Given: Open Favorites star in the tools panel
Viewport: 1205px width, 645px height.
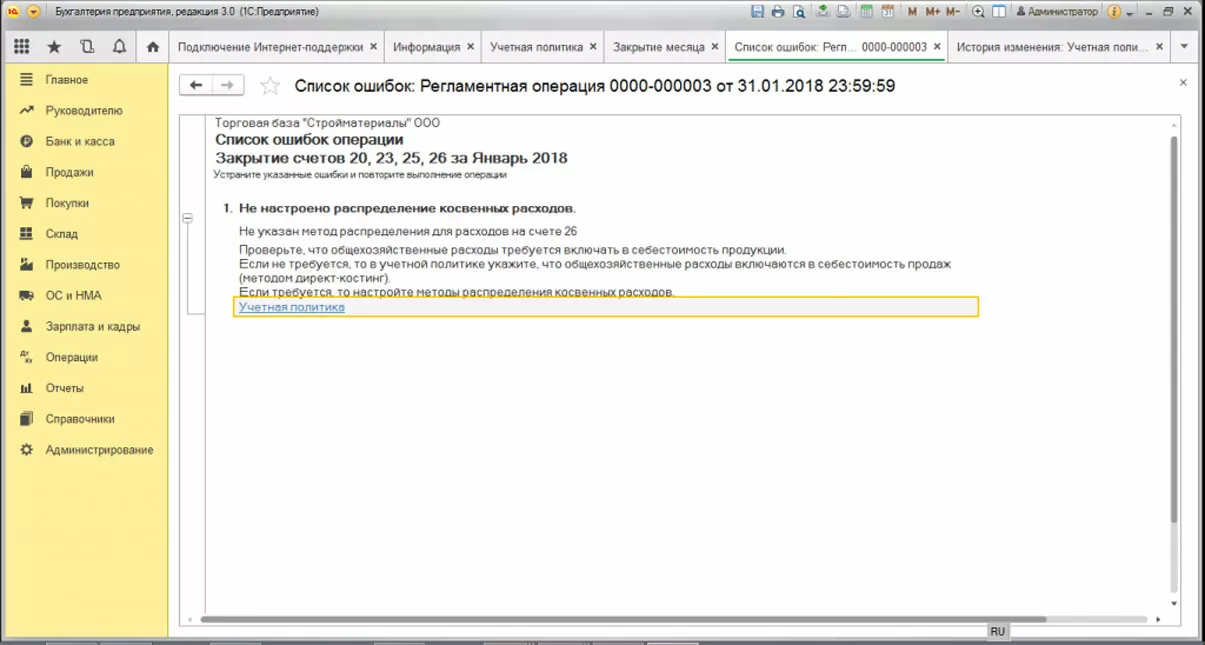Looking at the screenshot, I should click(x=54, y=47).
